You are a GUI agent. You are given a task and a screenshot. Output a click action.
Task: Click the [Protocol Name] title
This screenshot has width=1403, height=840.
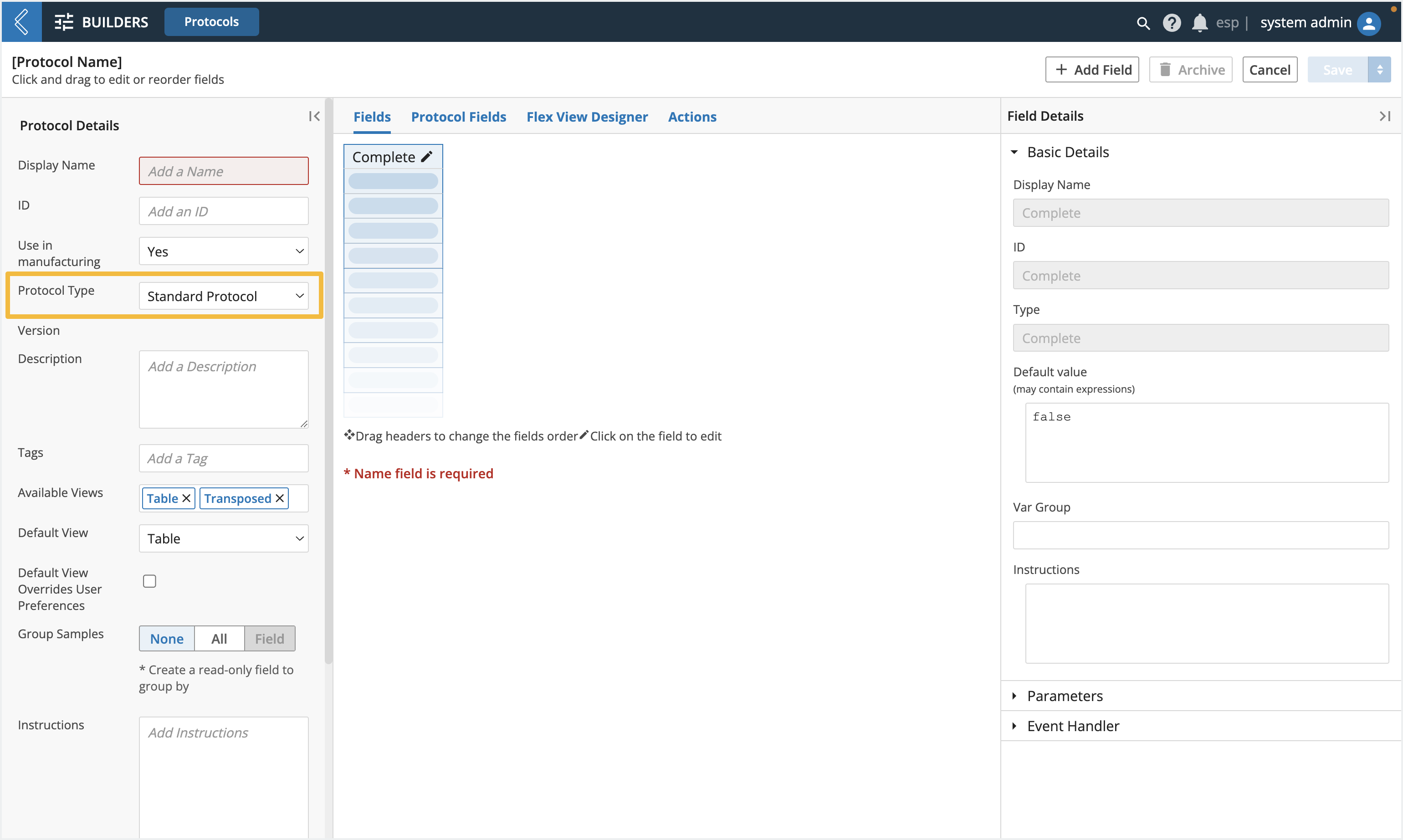click(x=67, y=61)
